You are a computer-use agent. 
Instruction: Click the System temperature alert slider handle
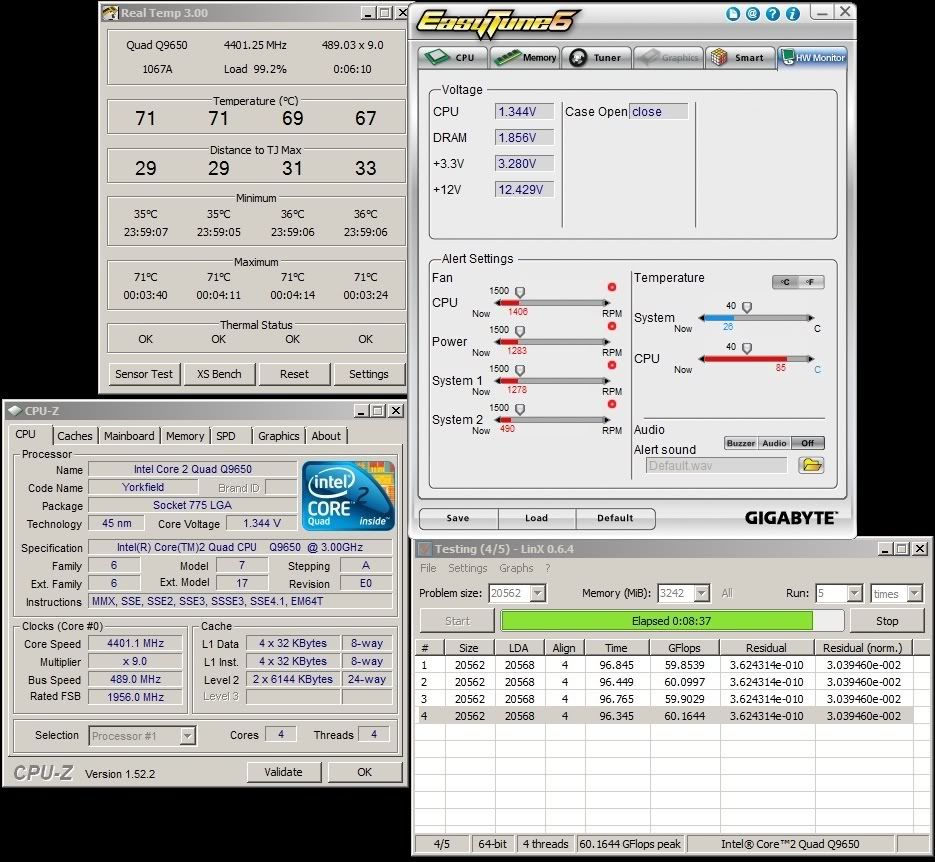coord(747,307)
